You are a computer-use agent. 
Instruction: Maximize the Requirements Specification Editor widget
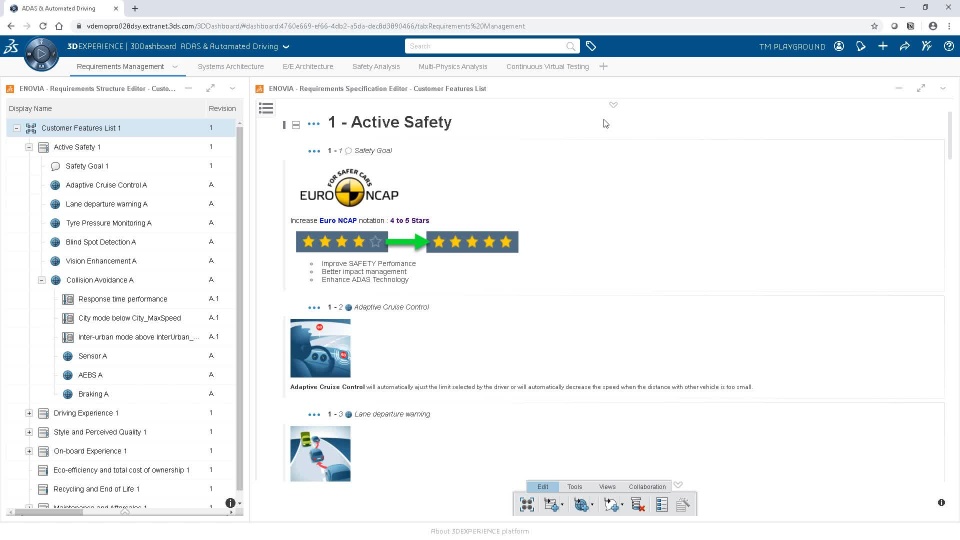921,88
